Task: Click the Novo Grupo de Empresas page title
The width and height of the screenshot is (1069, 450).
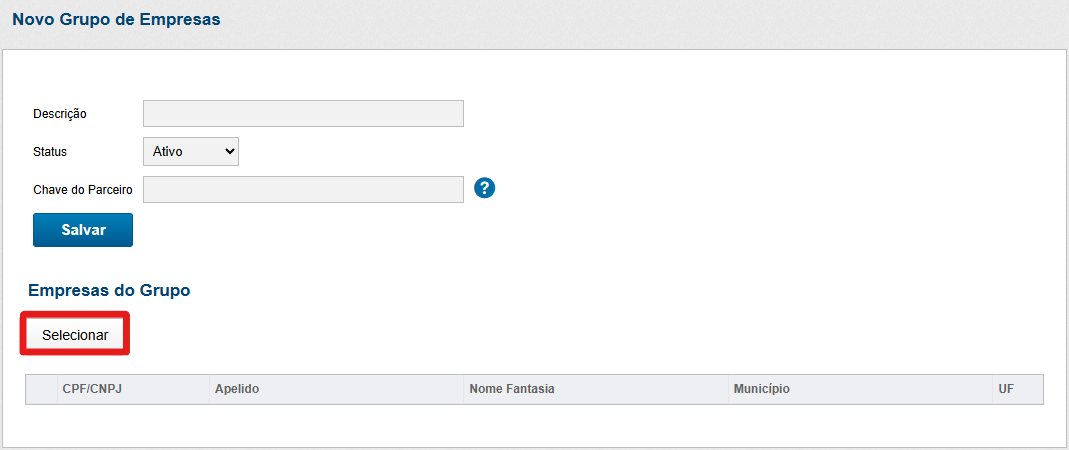Action: click(116, 20)
